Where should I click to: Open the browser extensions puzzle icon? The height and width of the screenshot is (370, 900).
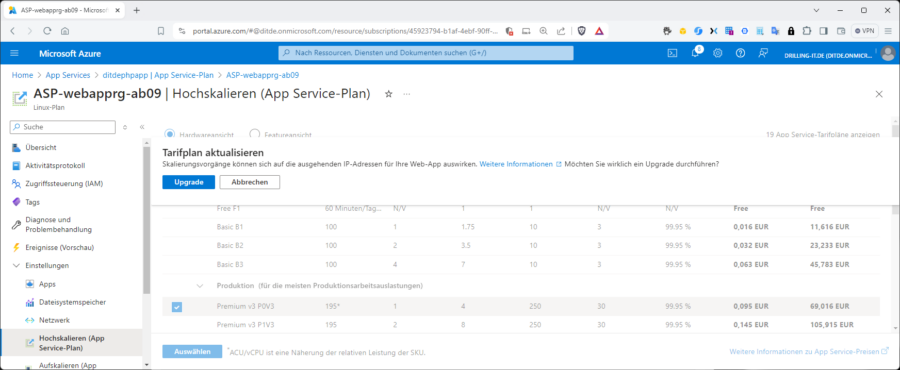coord(807,31)
